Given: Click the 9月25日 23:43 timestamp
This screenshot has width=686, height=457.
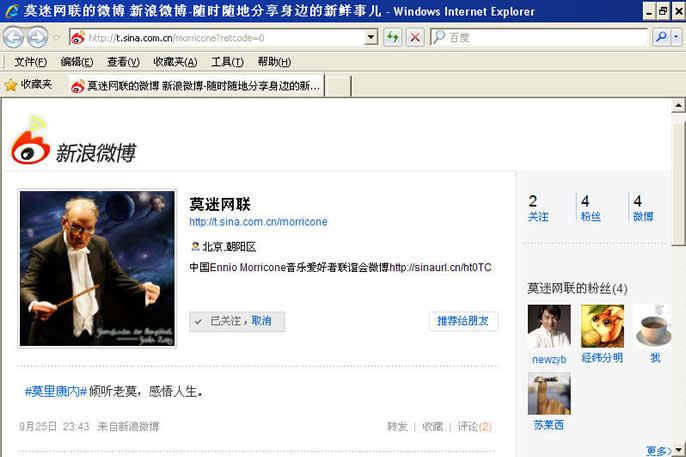Looking at the screenshot, I should coord(54,426).
